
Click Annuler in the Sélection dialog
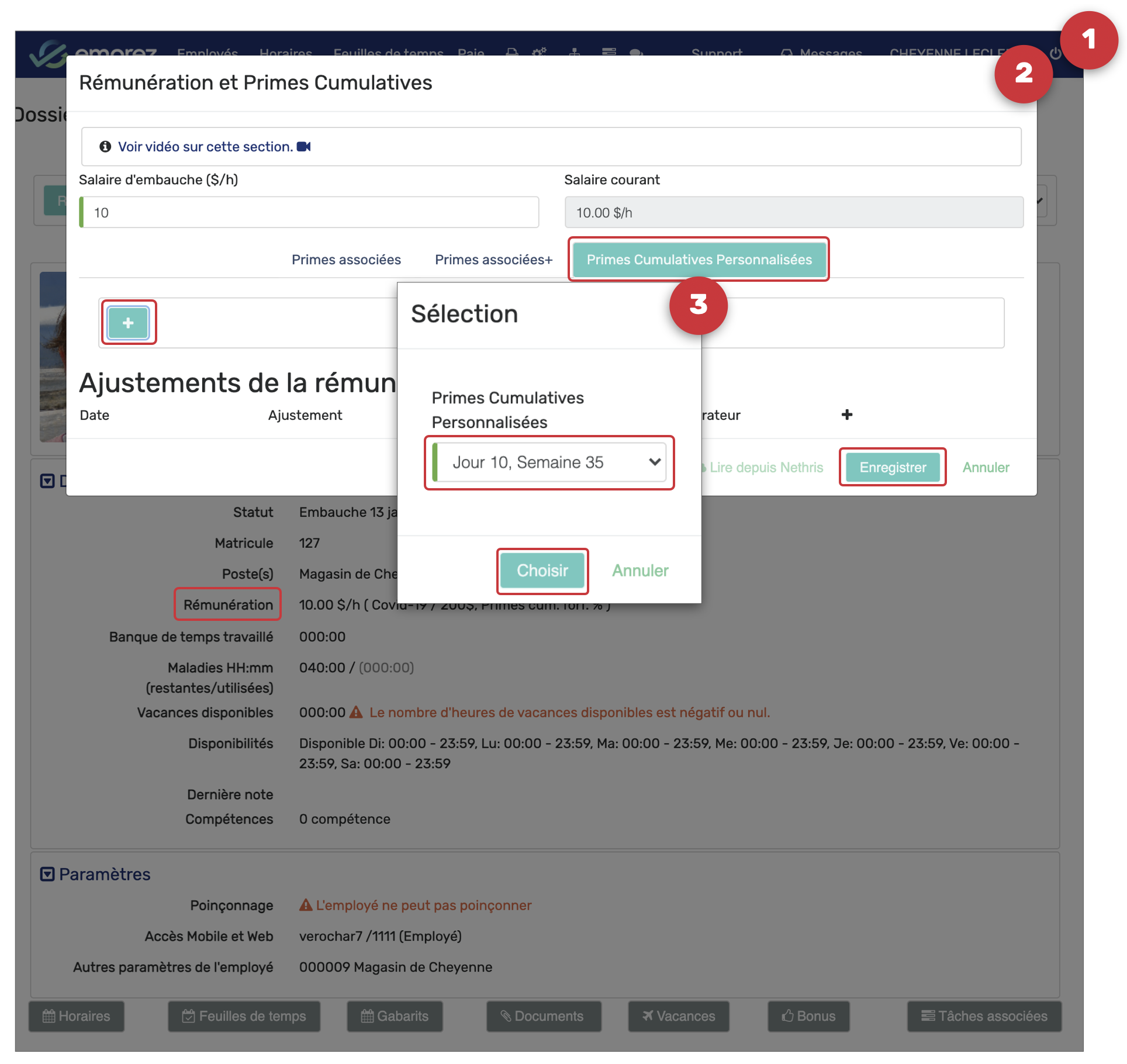640,571
